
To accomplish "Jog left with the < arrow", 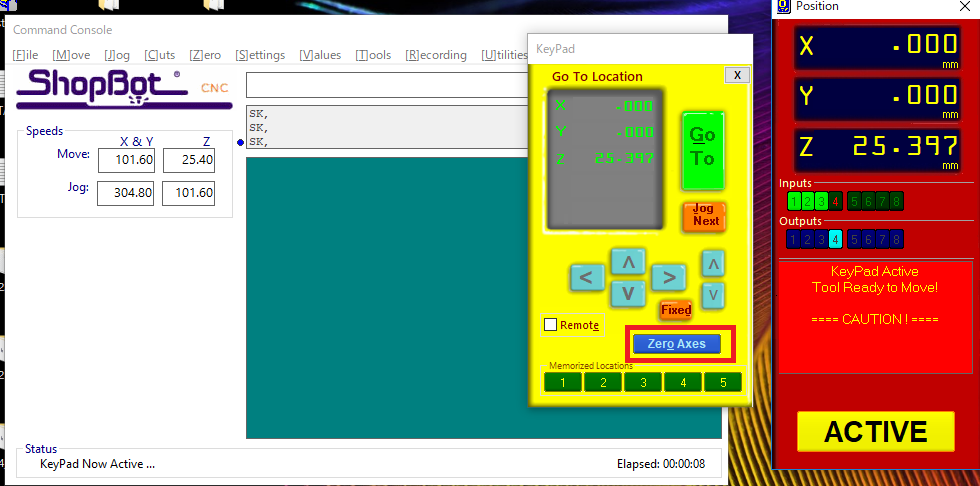I will pos(587,277).
